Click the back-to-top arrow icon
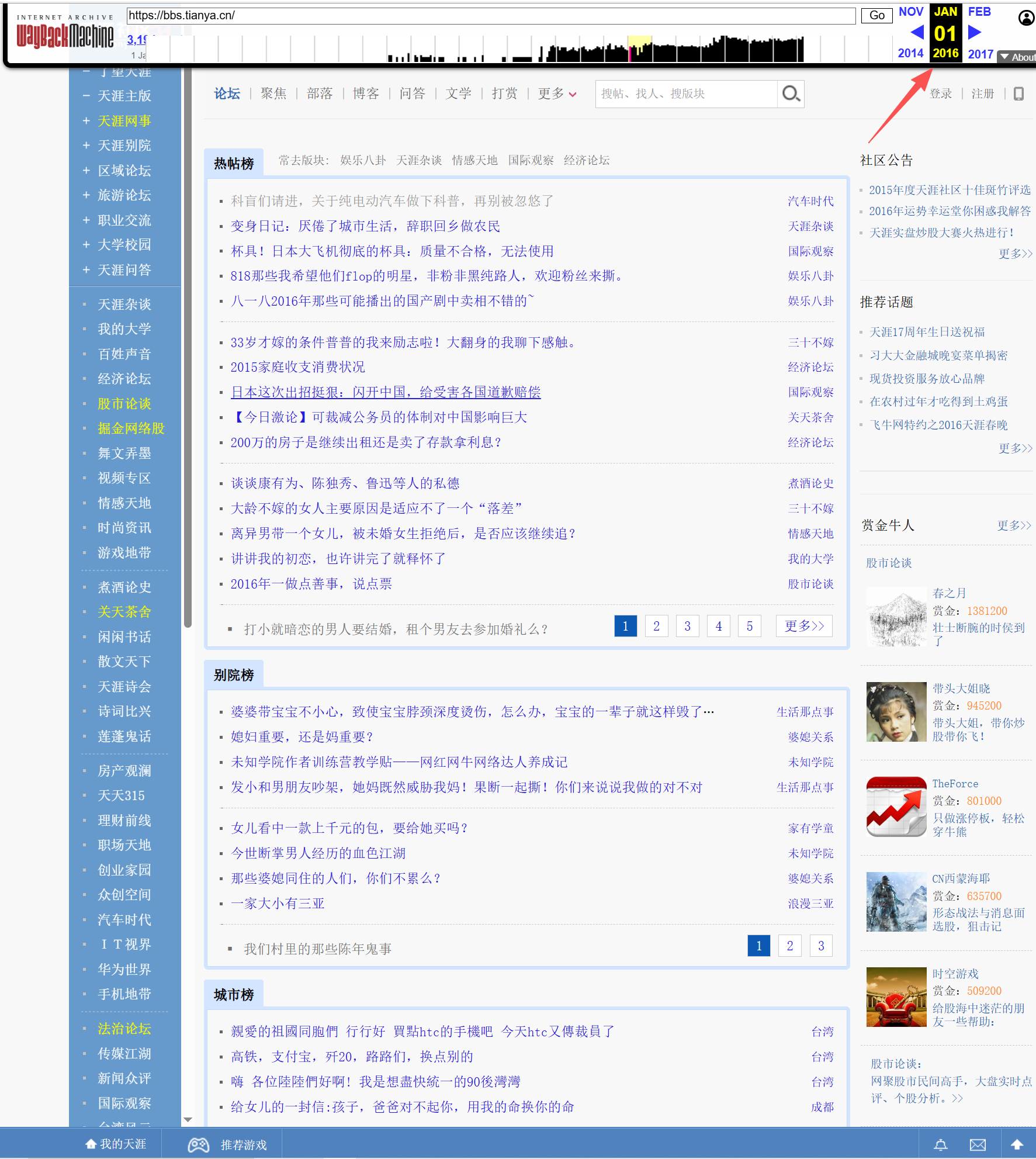 [x=1017, y=1144]
